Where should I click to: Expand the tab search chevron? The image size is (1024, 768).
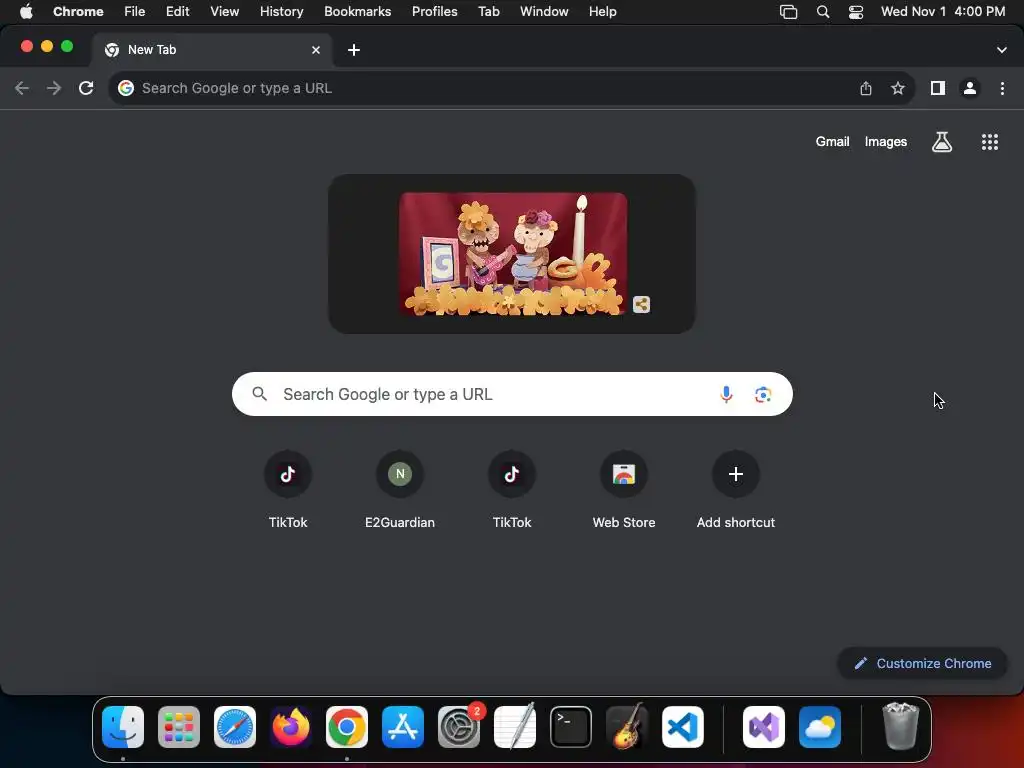coord(1002,50)
